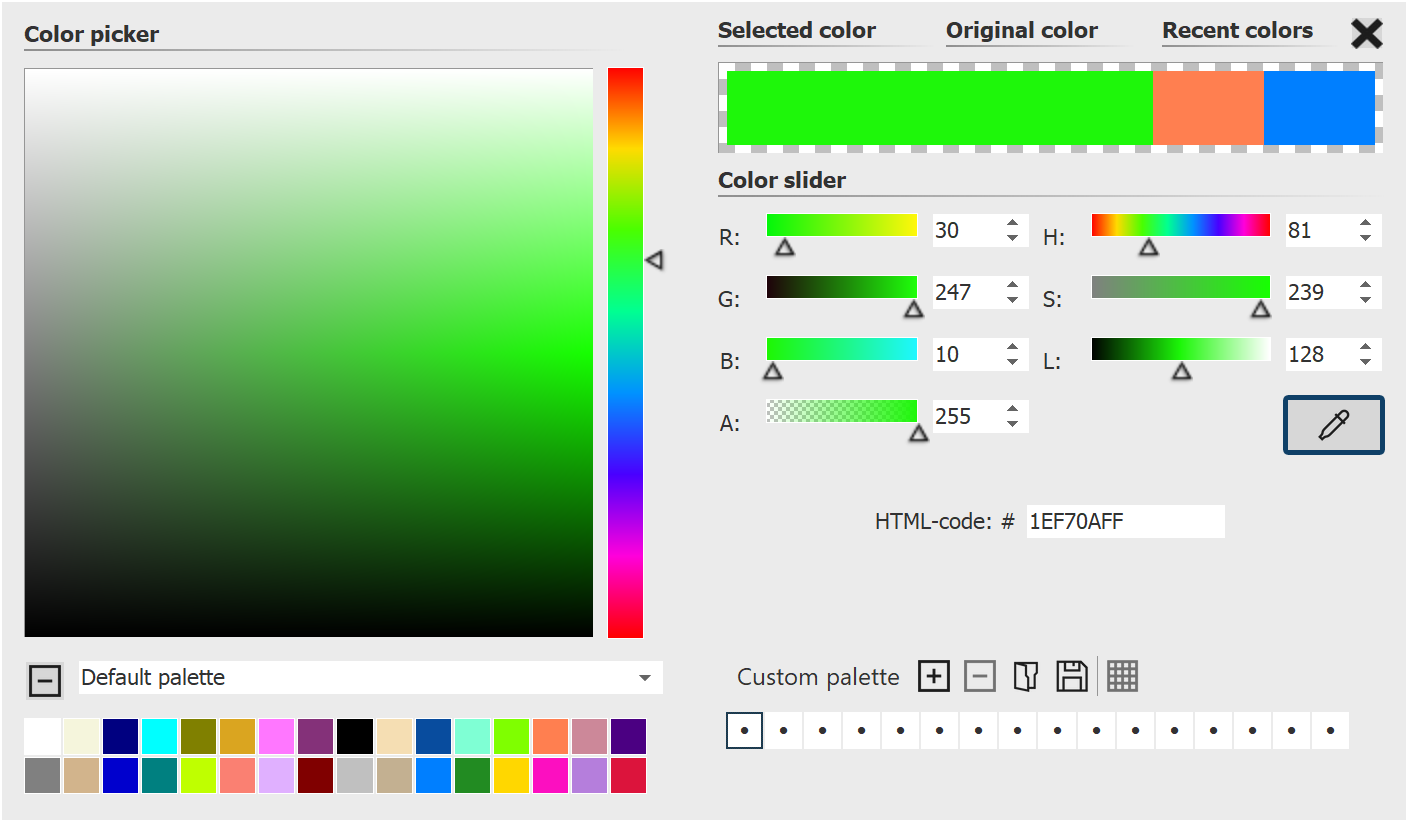Switch the custom palette to grid view

1122,676
